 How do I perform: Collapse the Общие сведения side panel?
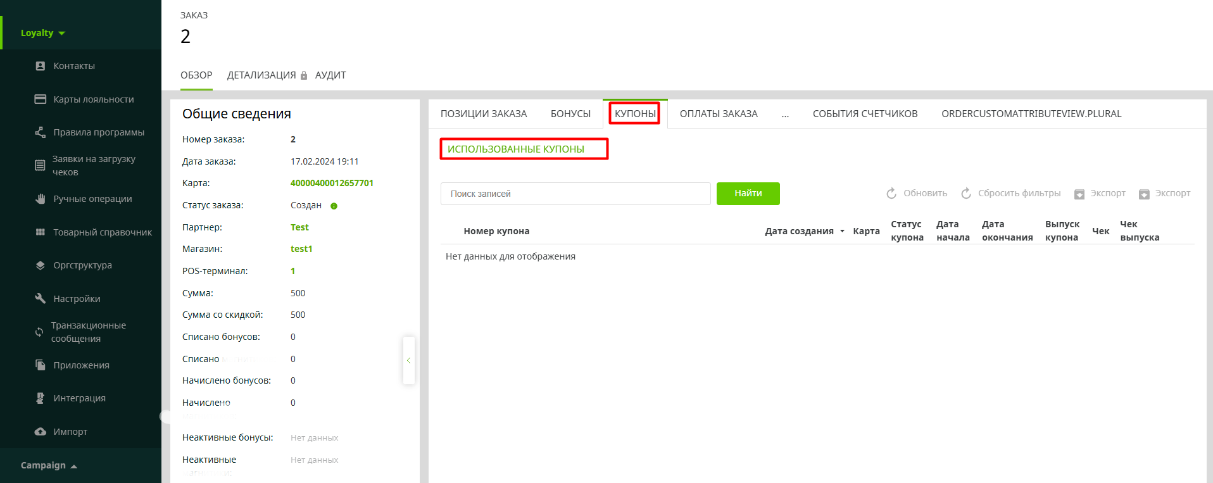point(408,360)
